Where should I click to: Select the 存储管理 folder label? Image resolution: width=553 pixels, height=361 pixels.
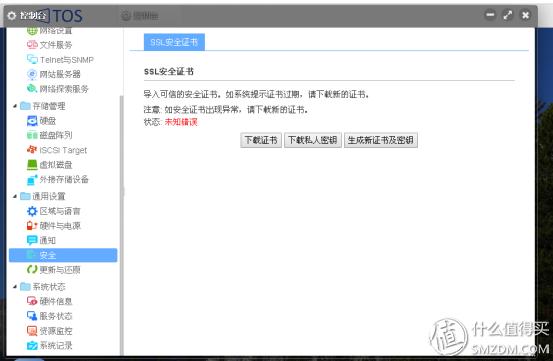coord(49,106)
